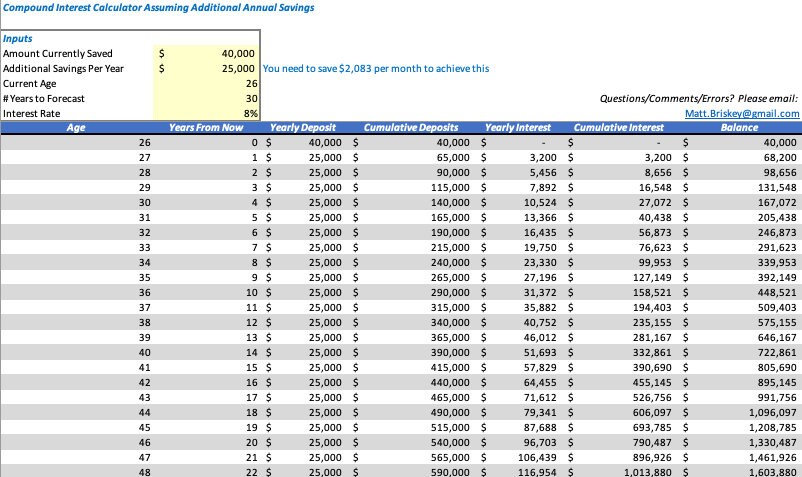Click the Yearly Deposit column header
This screenshot has width=802, height=477.
(303, 128)
